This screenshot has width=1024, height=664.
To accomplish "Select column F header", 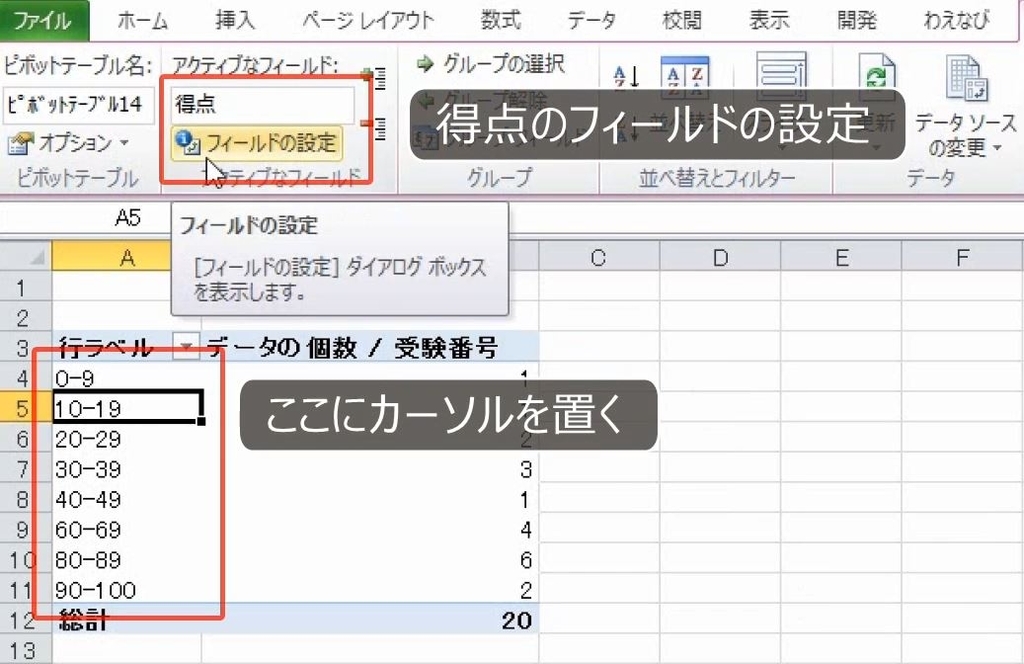I will [x=963, y=257].
